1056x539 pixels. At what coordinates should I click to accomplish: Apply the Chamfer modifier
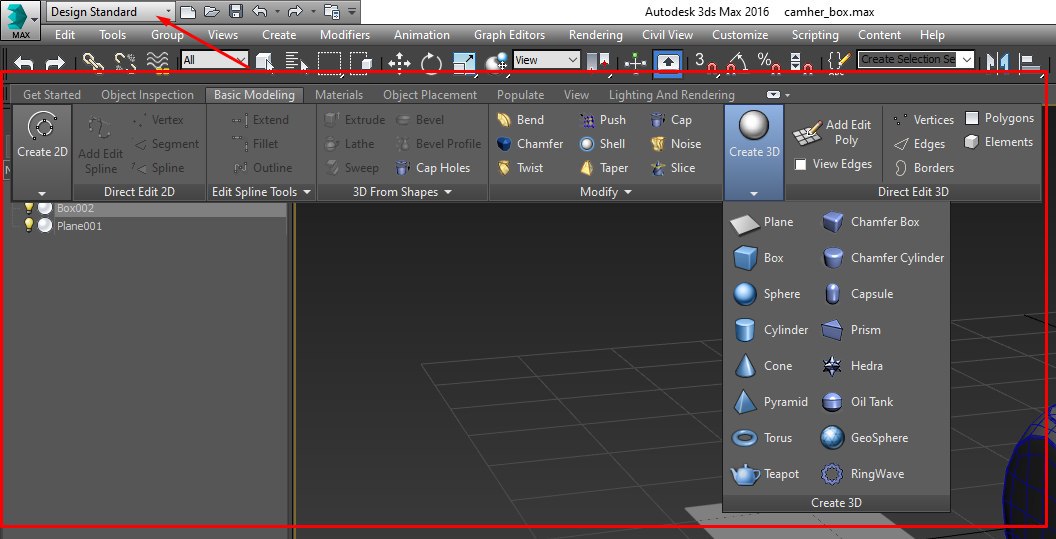[530, 144]
